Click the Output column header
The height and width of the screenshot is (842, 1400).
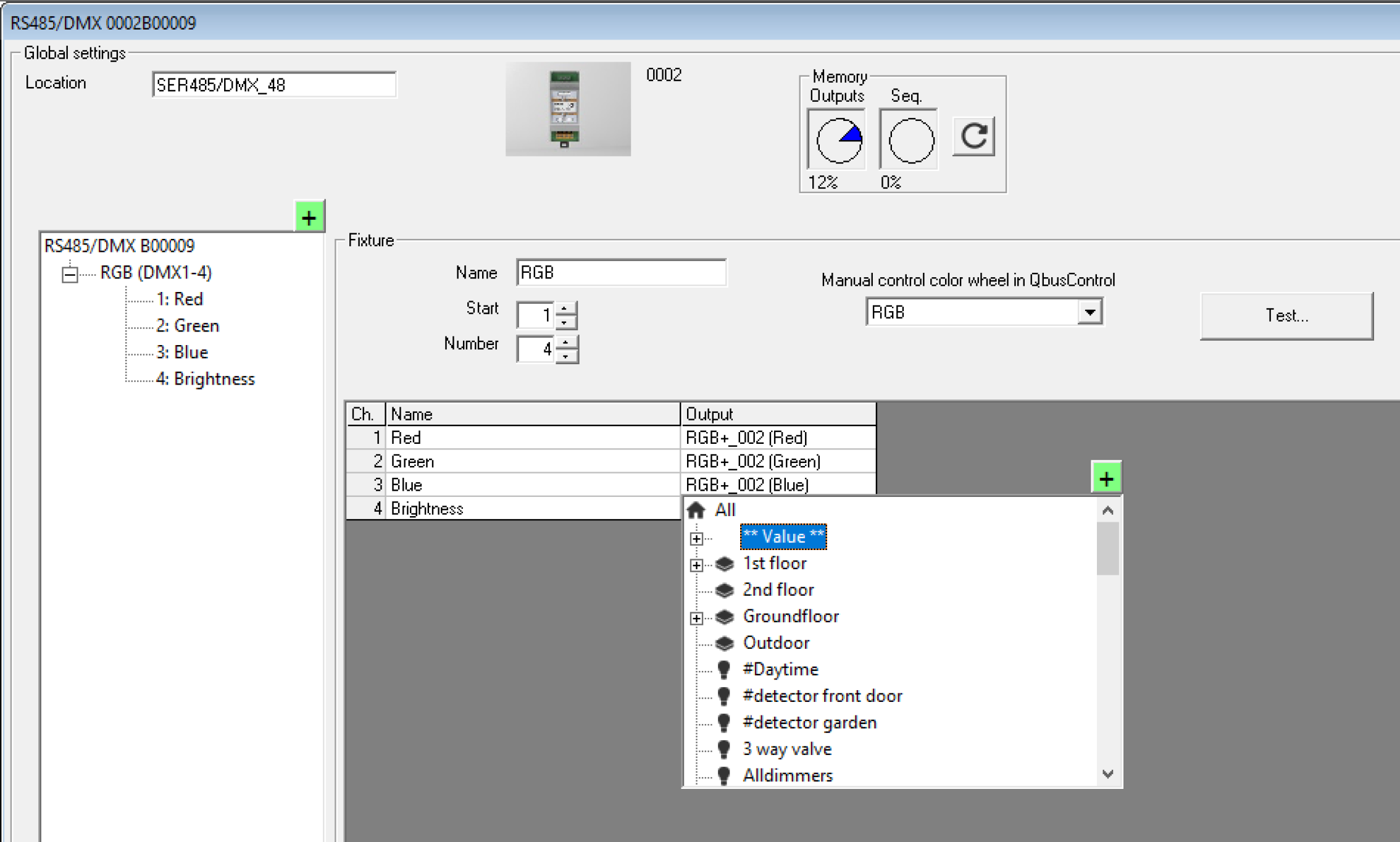click(x=778, y=414)
